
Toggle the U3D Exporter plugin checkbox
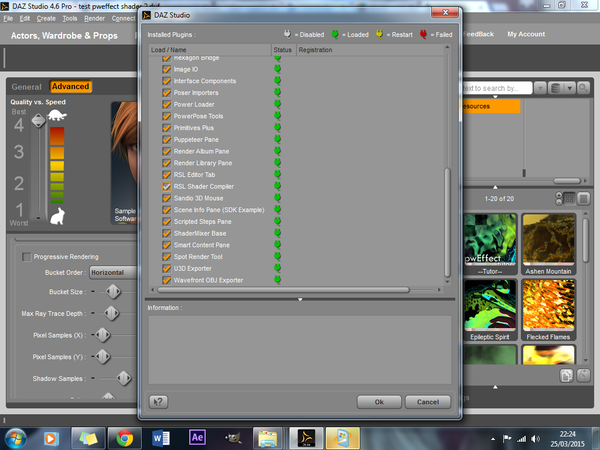(x=166, y=268)
